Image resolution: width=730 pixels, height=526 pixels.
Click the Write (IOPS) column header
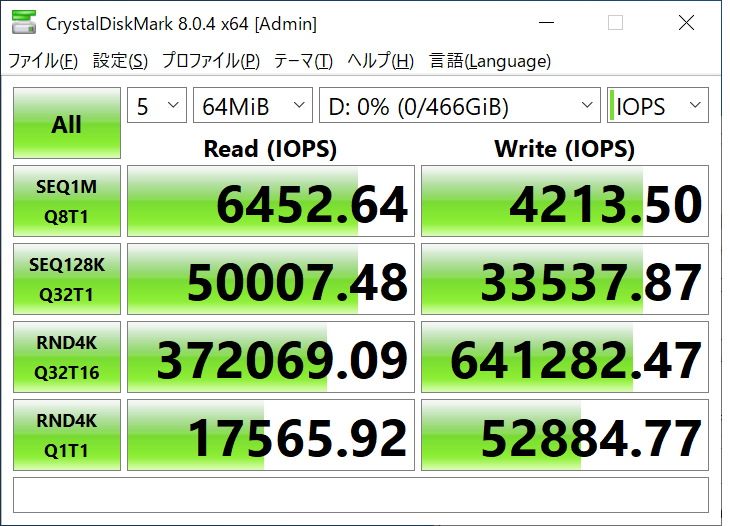tap(564, 149)
